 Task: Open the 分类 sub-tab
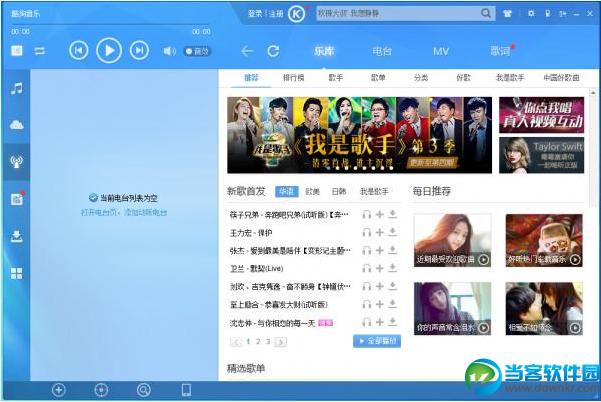(421, 78)
